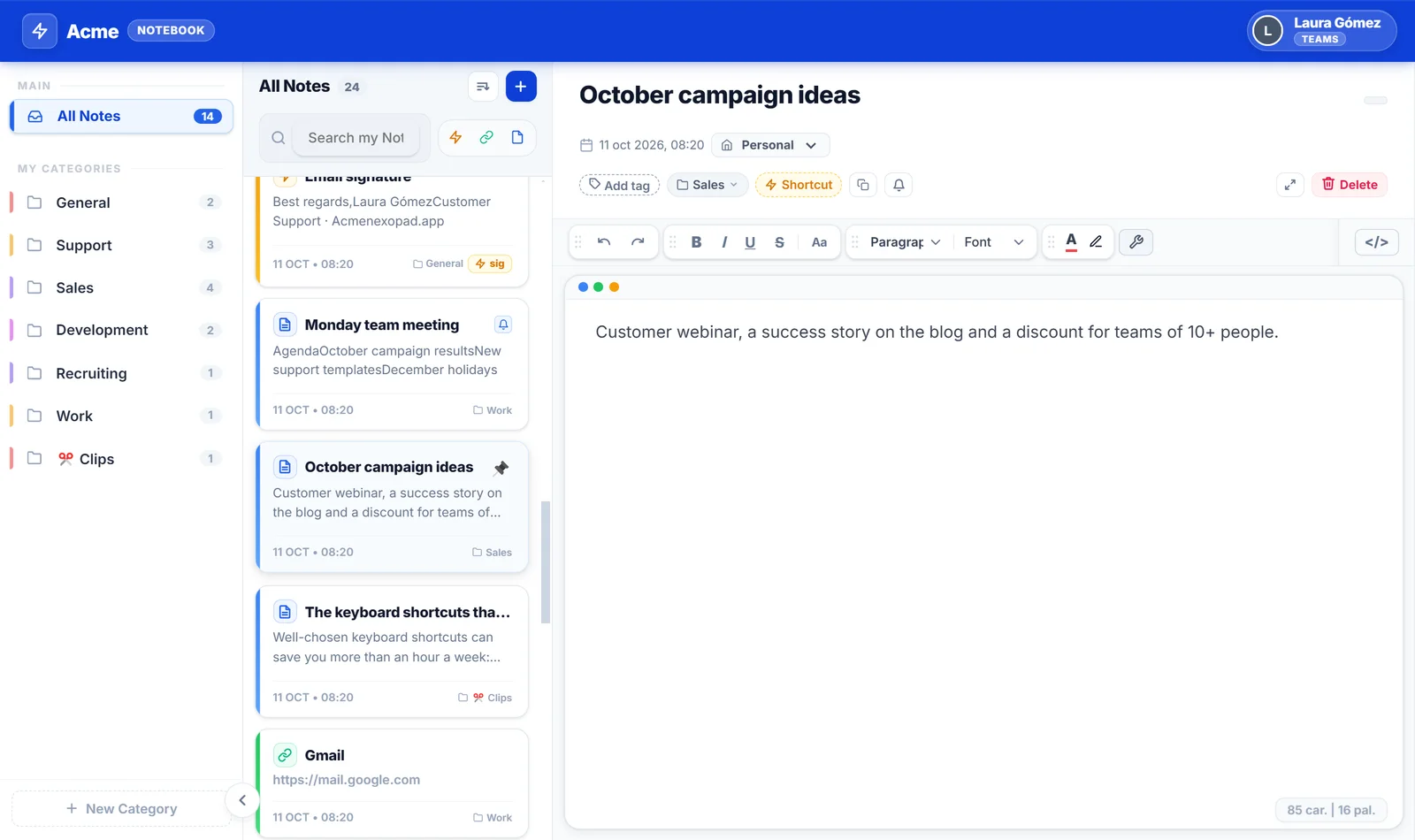Viewport: 1415px width, 840px height.
Task: Open the Paragraph style dropdown
Action: tap(905, 242)
